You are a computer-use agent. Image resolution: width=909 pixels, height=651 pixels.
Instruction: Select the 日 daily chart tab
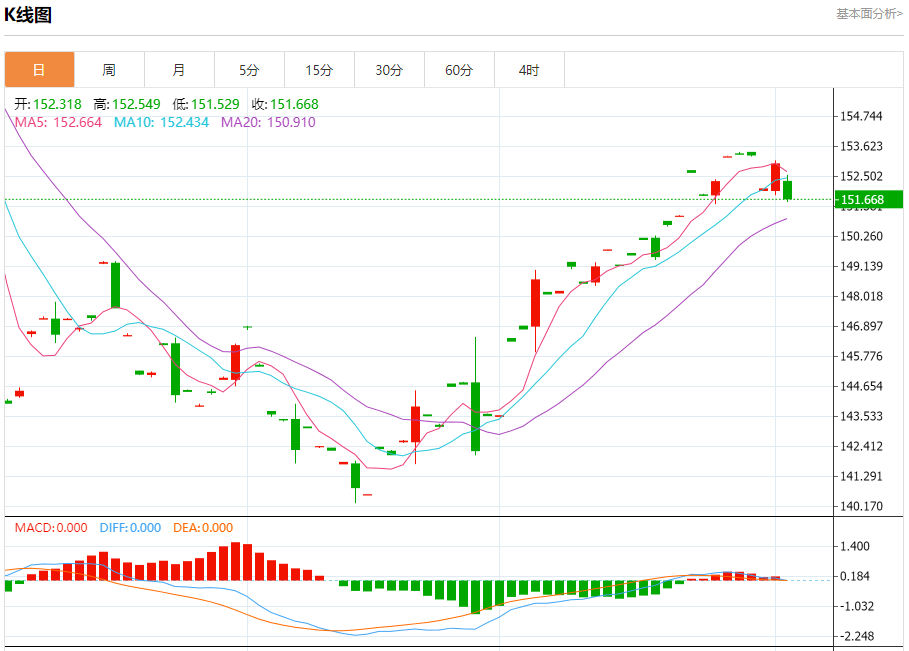click(x=39, y=70)
